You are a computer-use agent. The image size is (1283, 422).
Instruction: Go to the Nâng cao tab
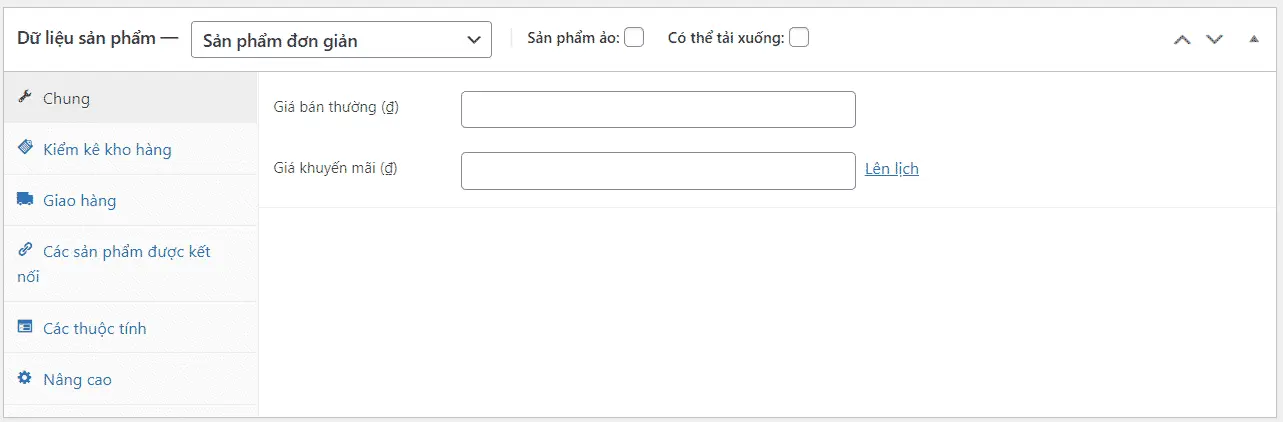(x=77, y=380)
